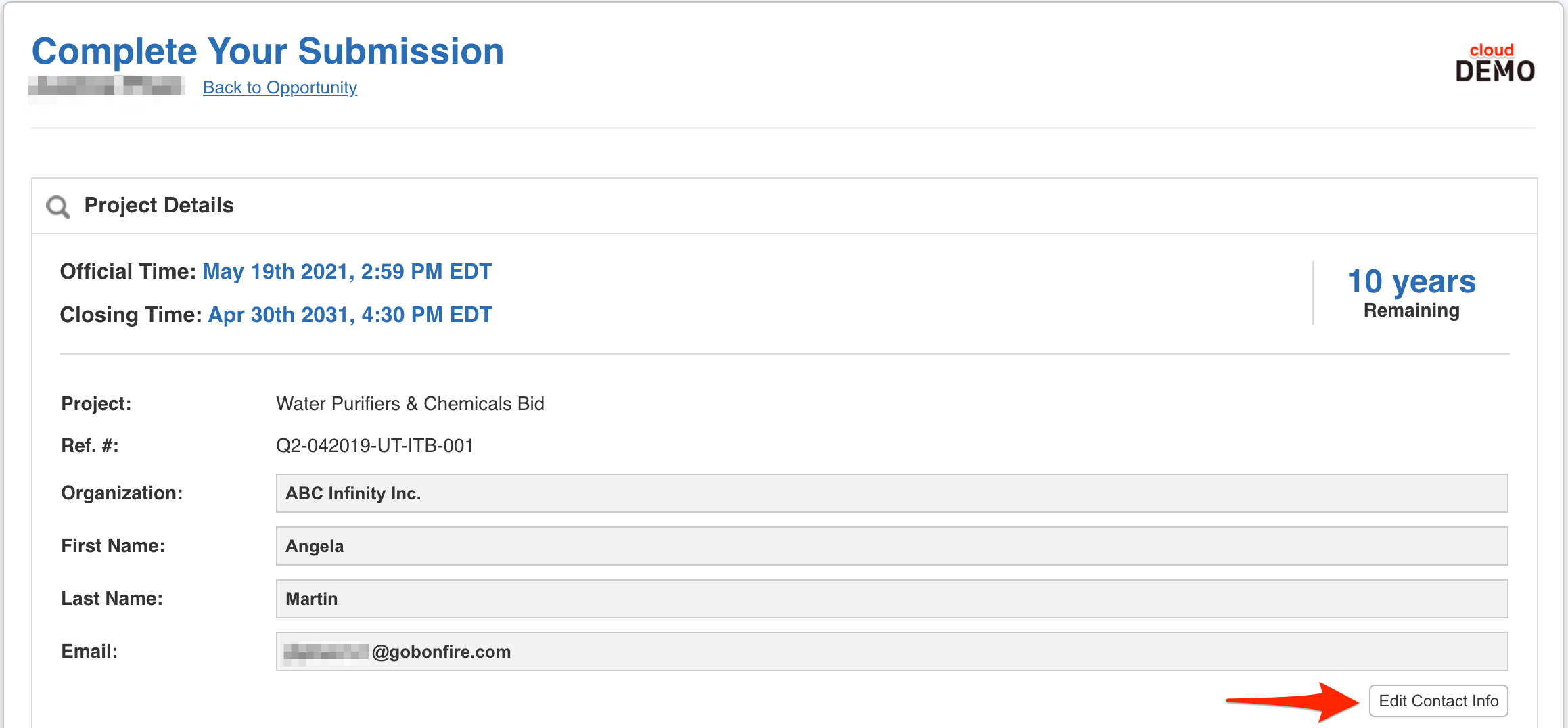Open the Back to Opportunity link
Viewport: 1568px width, 728px height.
(x=279, y=88)
